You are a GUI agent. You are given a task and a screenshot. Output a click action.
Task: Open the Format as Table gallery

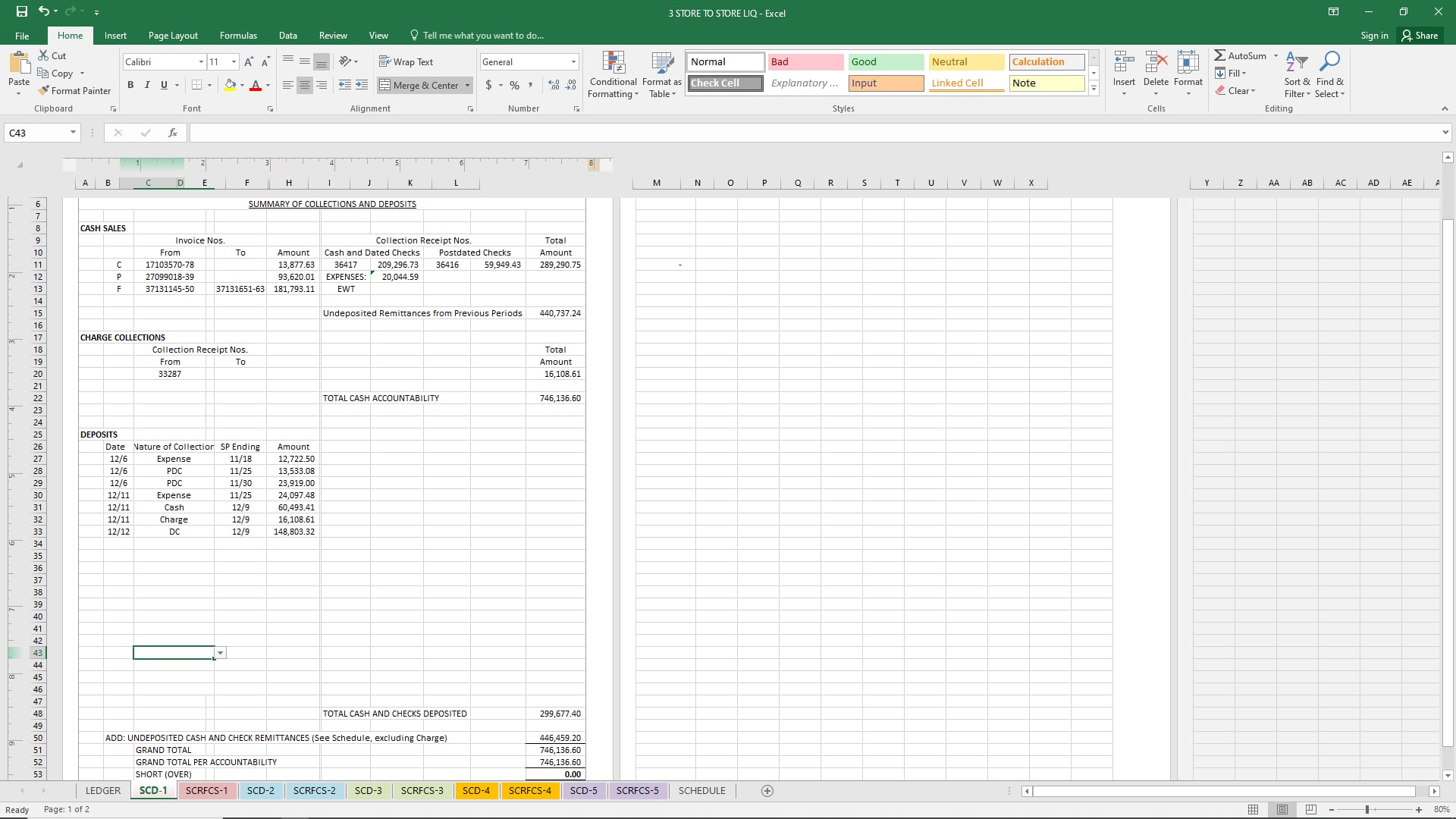tap(662, 64)
